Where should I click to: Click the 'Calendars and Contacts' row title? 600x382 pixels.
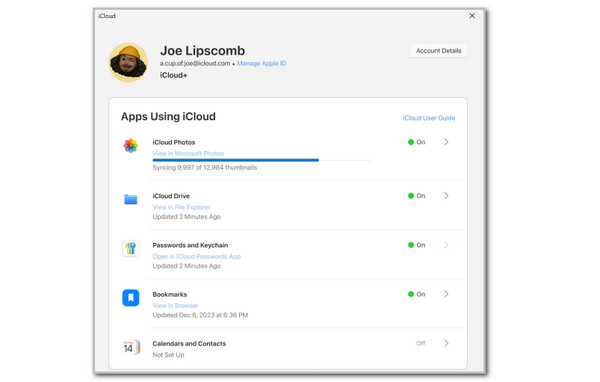click(x=189, y=344)
